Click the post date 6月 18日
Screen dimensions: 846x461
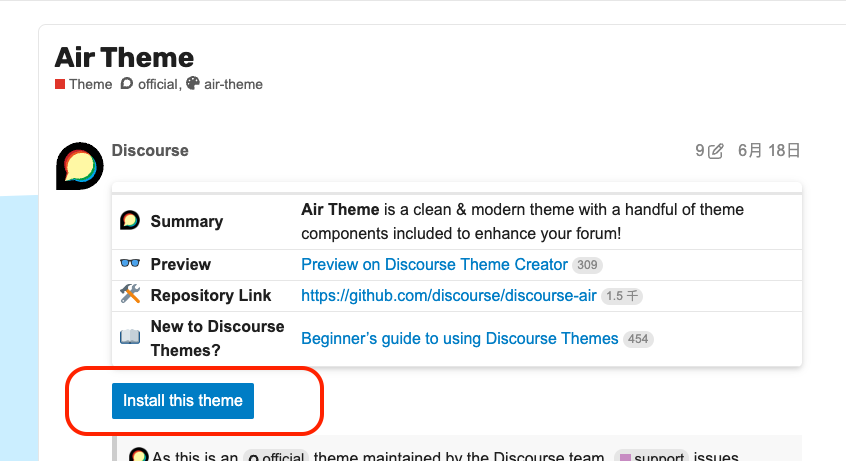769,151
